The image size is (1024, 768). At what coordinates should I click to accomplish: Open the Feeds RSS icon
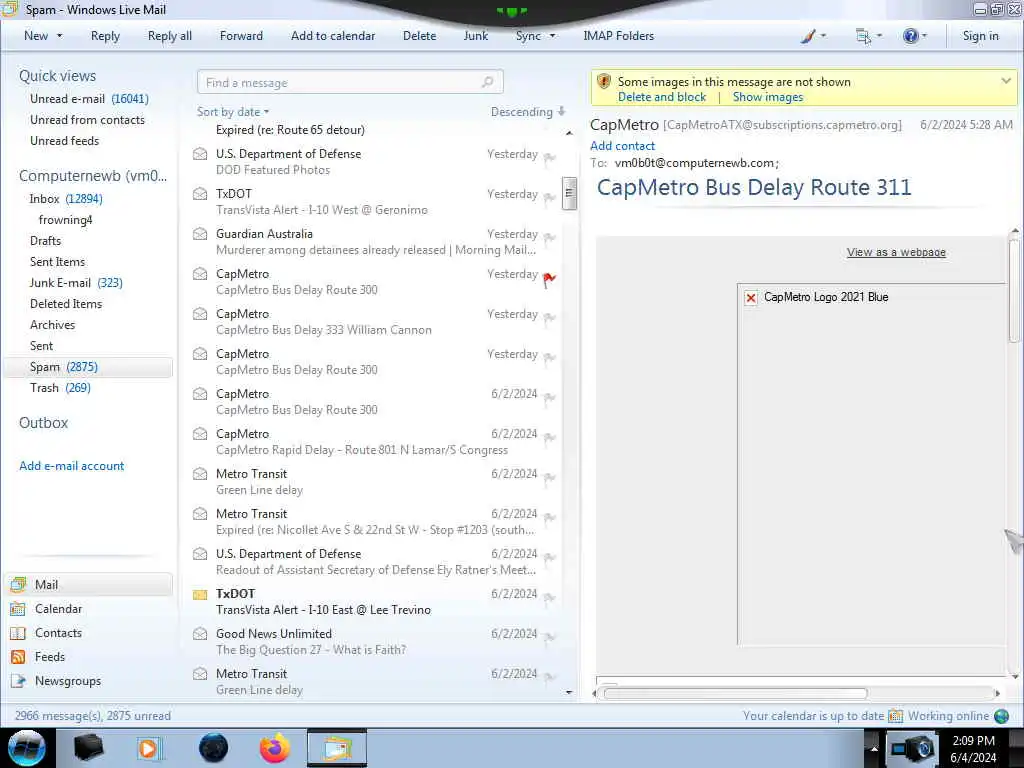pos(18,657)
